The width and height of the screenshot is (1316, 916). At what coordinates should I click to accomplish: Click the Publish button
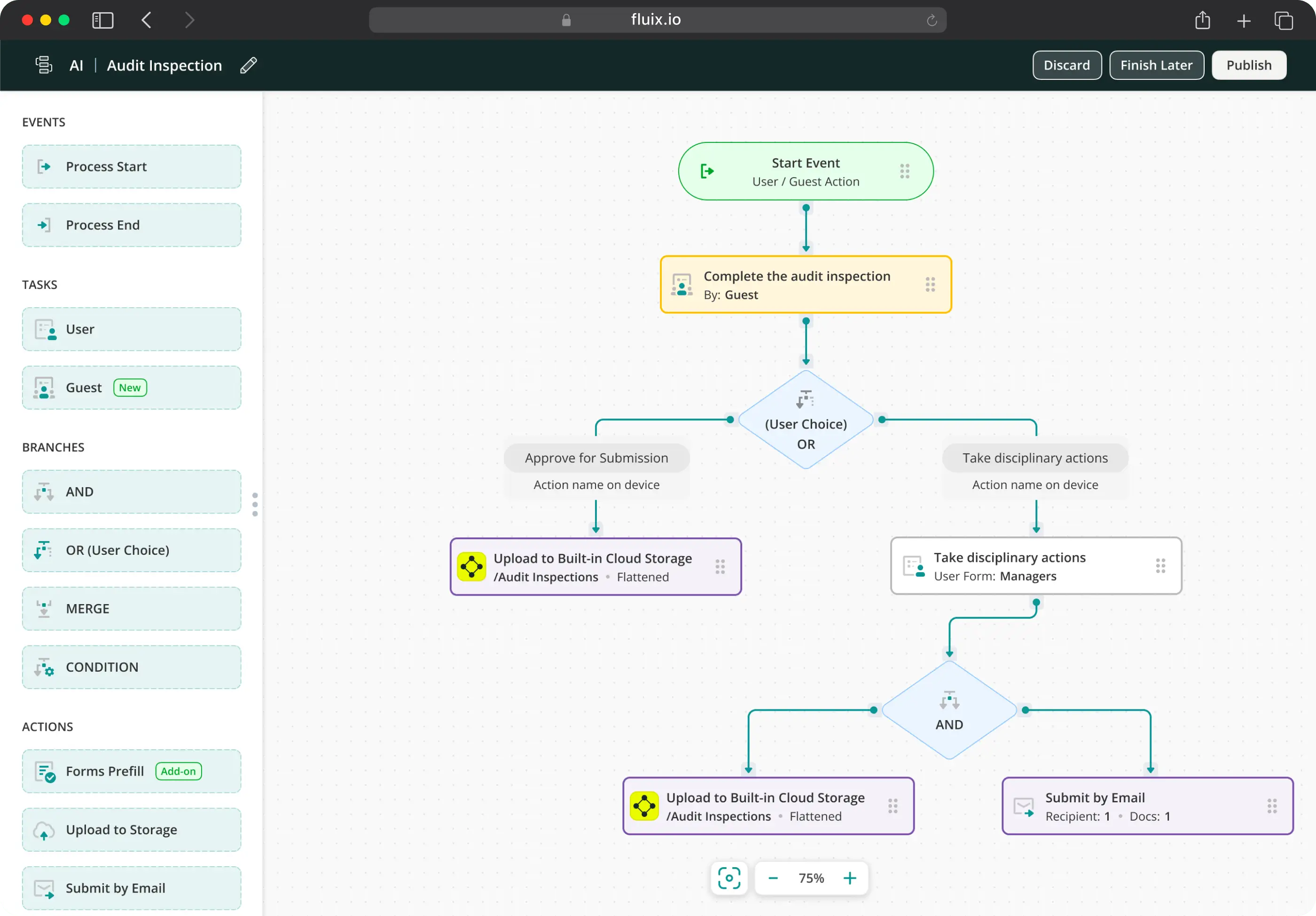coord(1248,65)
